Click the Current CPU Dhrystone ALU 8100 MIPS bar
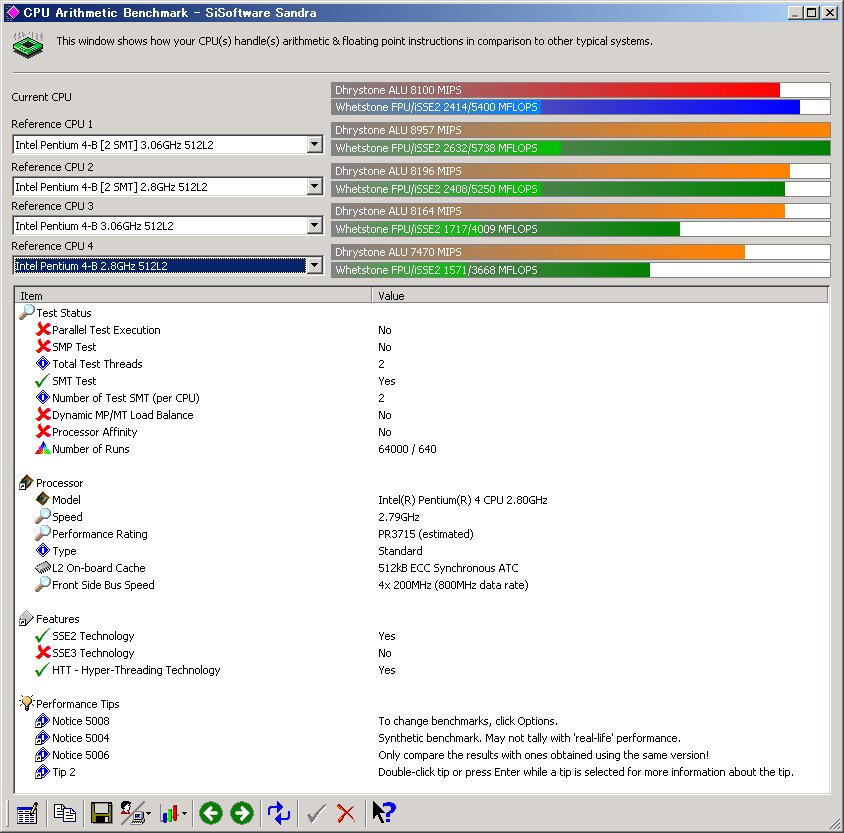Image resolution: width=844 pixels, height=833 pixels. click(580, 90)
